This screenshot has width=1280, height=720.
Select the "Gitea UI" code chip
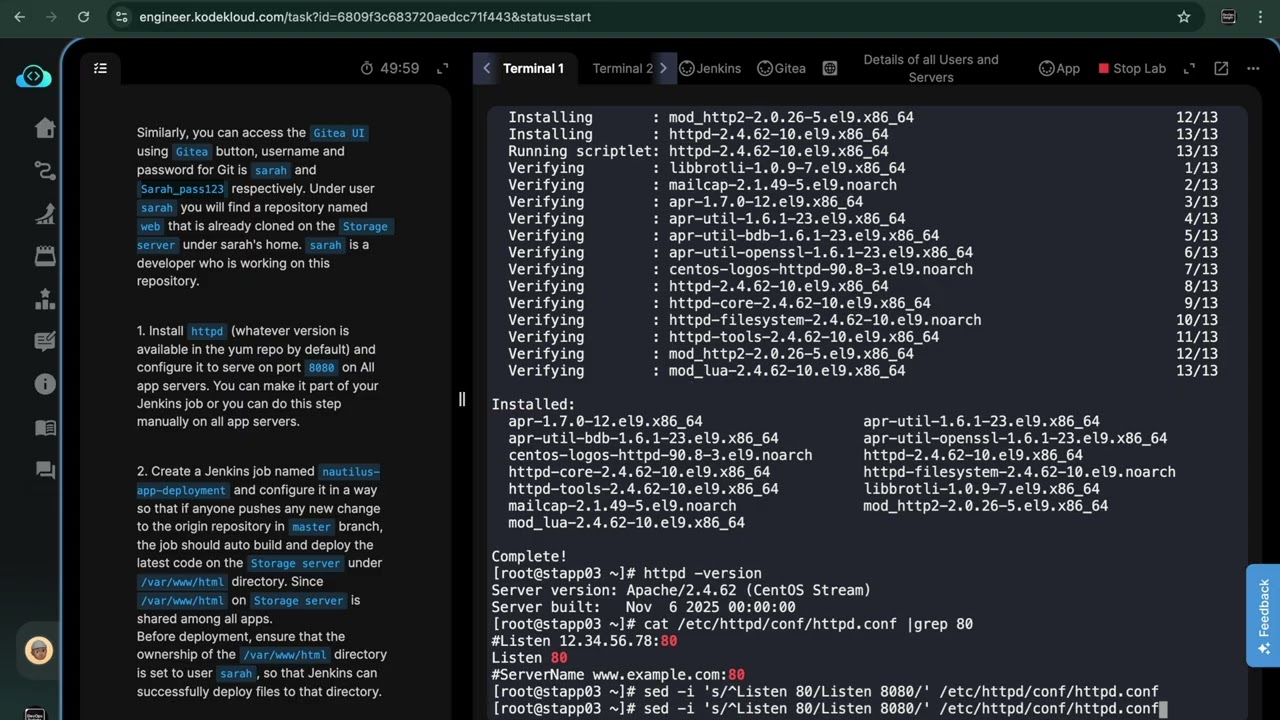pyautogui.click(x=339, y=133)
